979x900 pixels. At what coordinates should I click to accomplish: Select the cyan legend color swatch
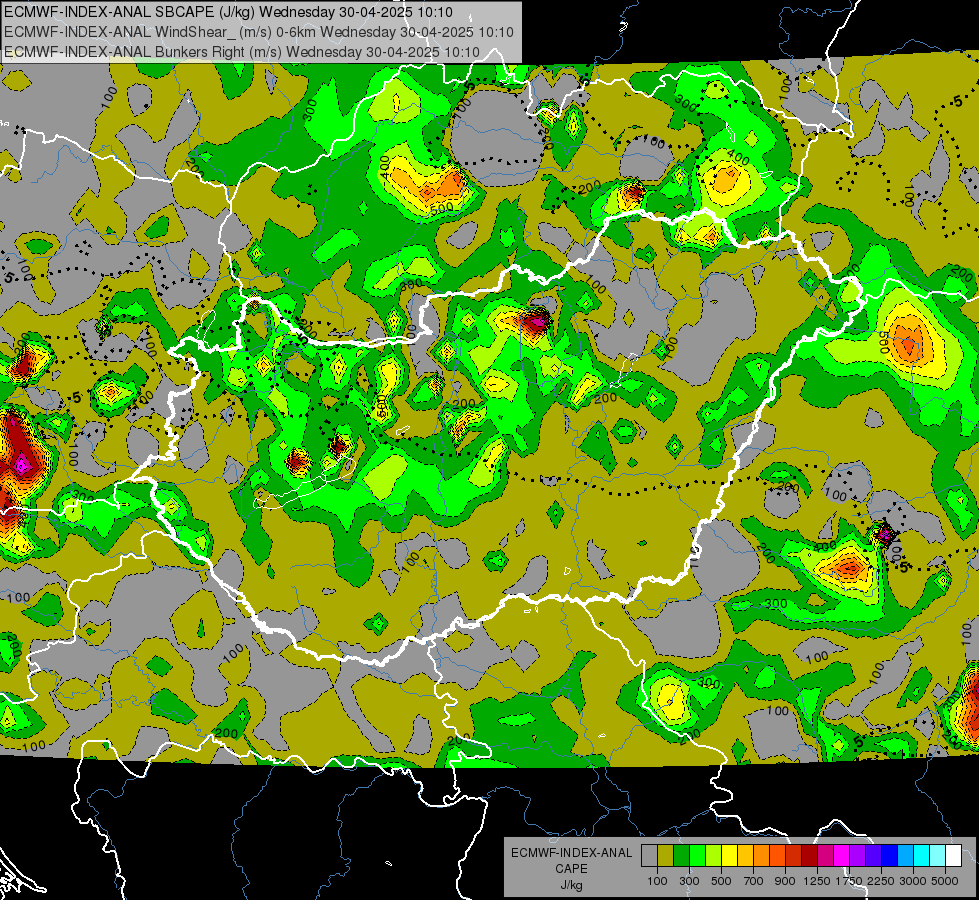(922, 855)
